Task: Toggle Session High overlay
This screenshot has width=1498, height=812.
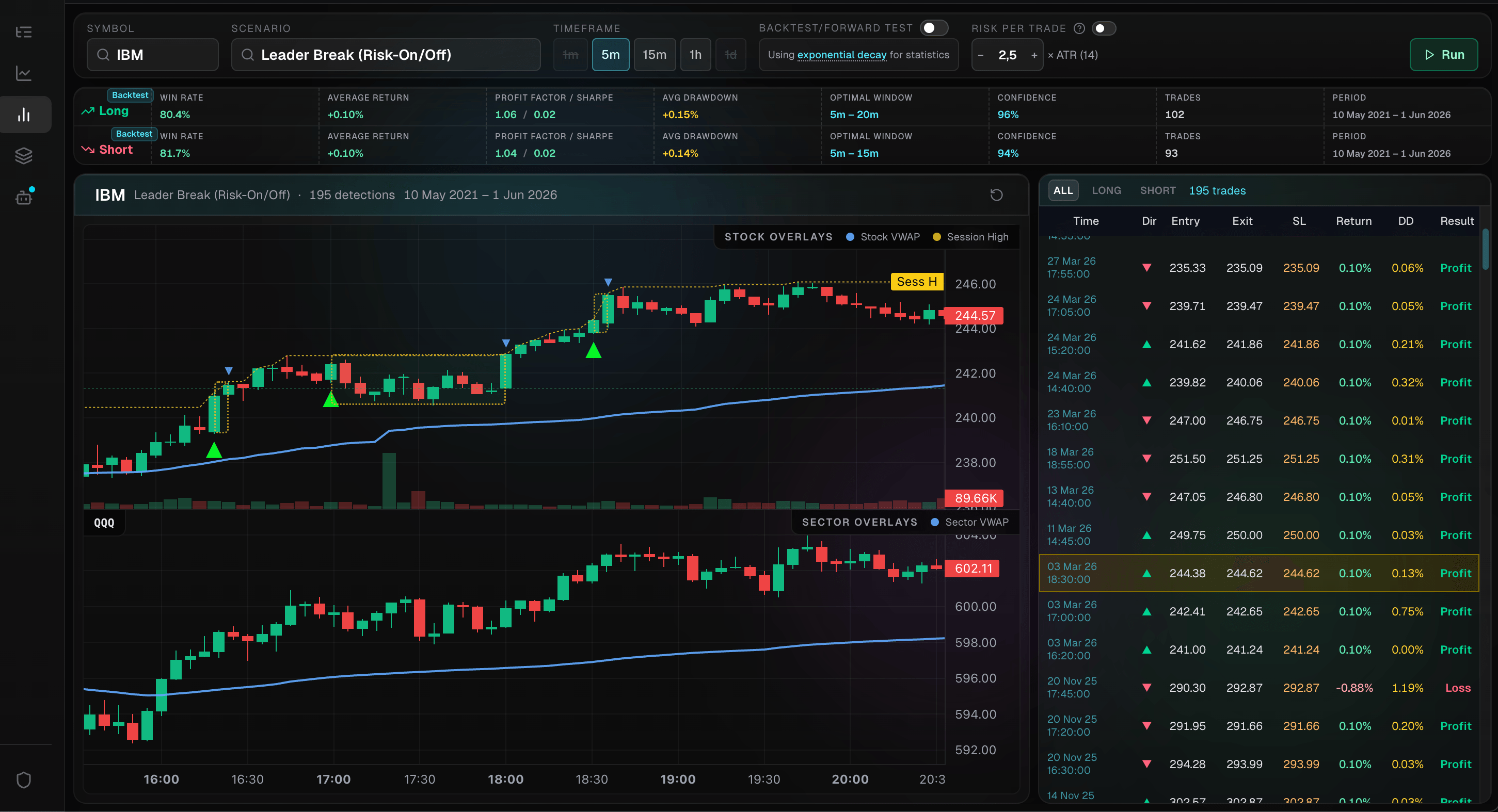Action: click(x=970, y=237)
